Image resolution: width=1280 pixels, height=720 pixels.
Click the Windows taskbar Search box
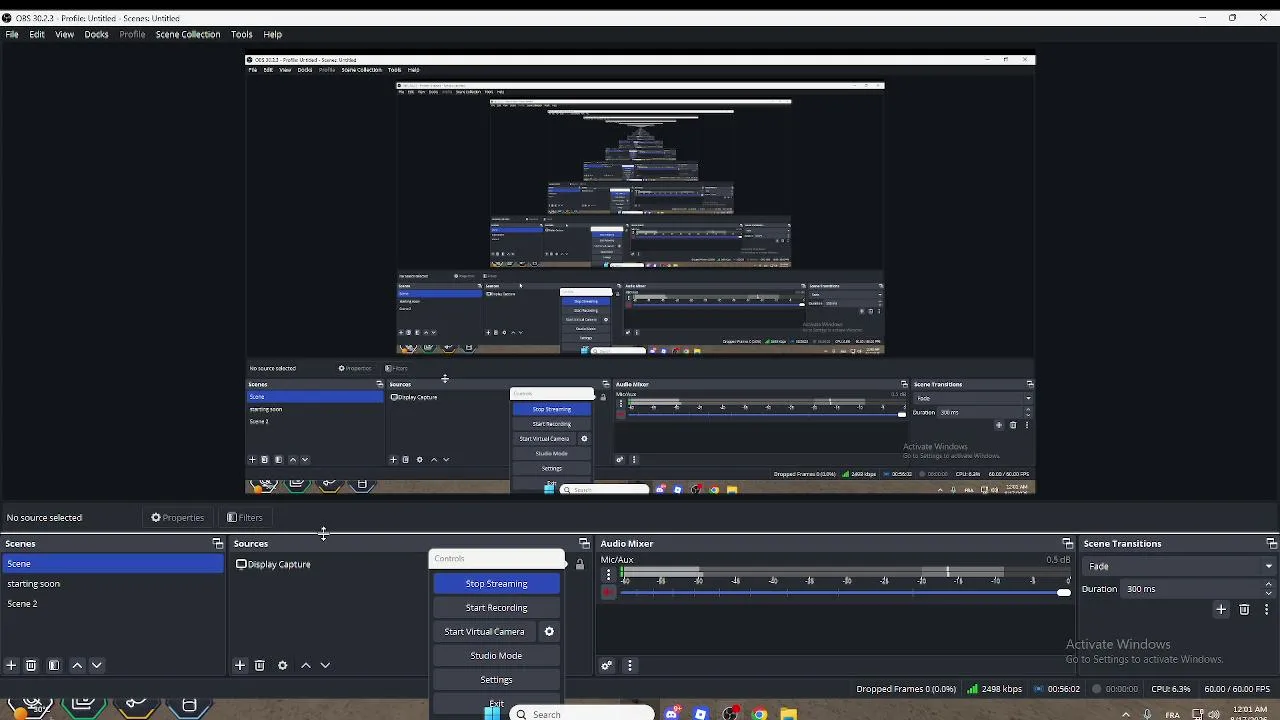click(582, 714)
